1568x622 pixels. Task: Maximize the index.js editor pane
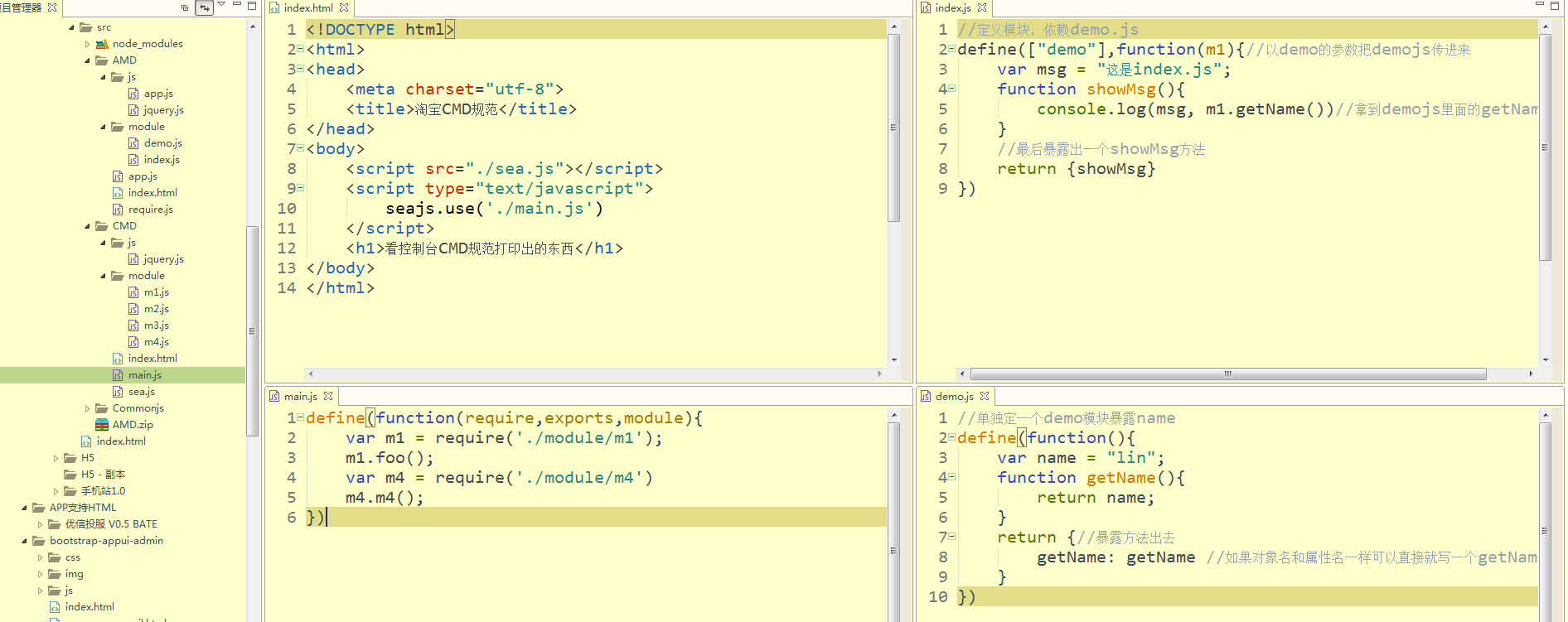(1555, 5)
